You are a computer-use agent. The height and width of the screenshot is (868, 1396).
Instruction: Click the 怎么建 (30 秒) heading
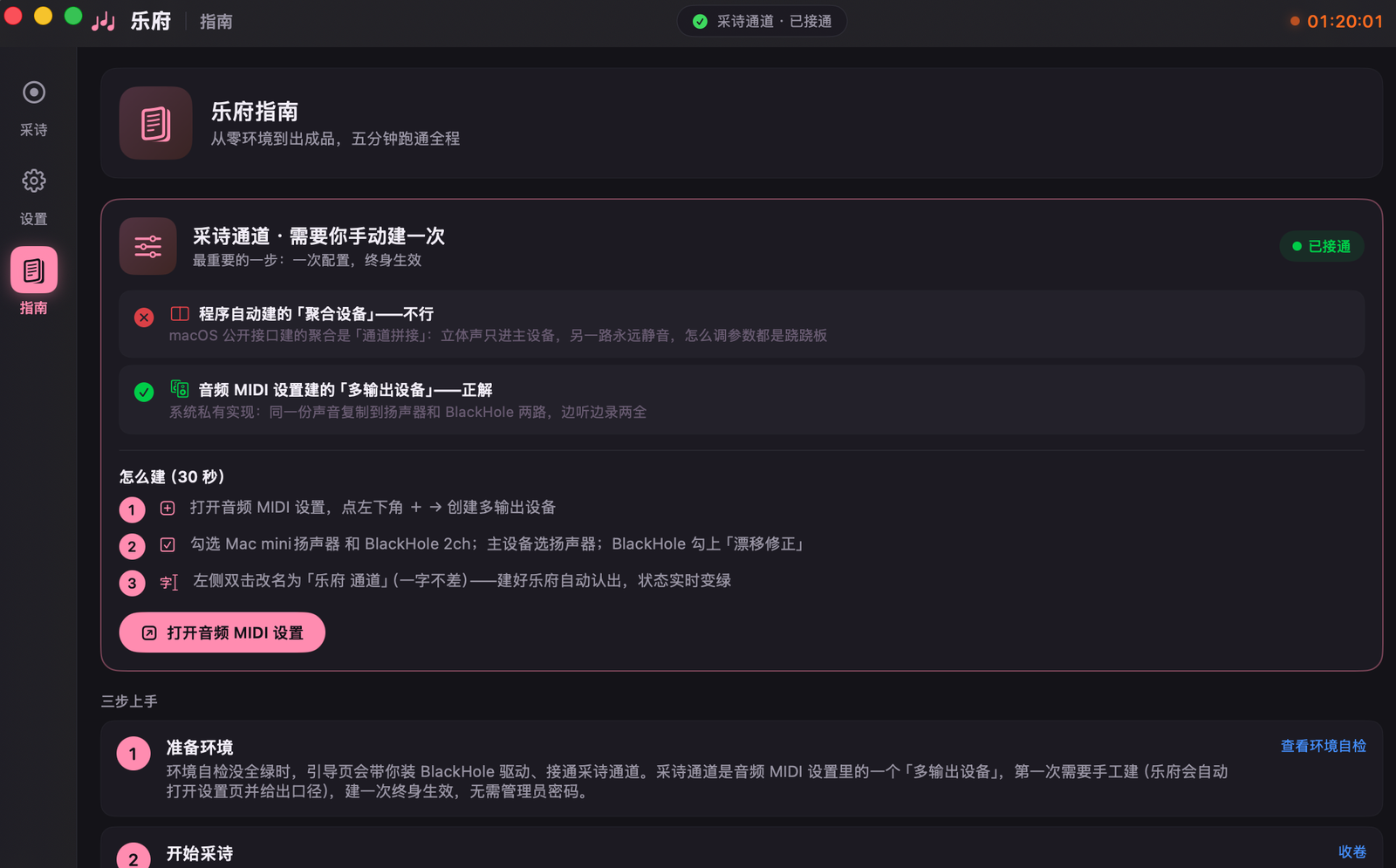tap(172, 476)
